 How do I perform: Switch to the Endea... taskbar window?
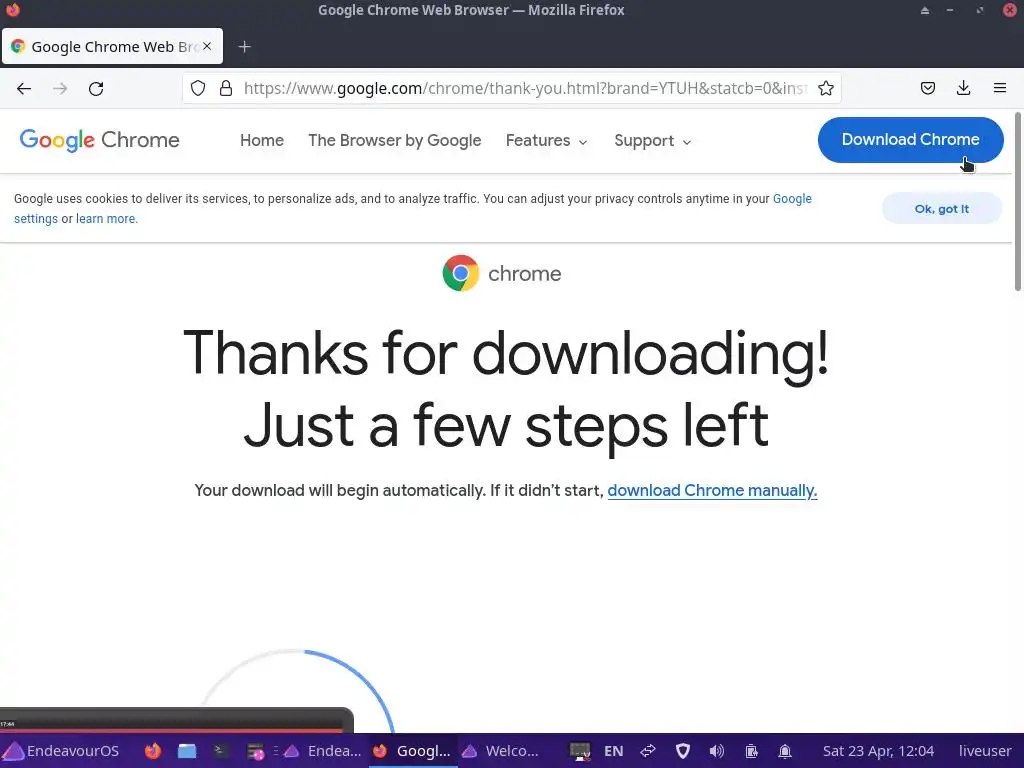[x=321, y=751]
